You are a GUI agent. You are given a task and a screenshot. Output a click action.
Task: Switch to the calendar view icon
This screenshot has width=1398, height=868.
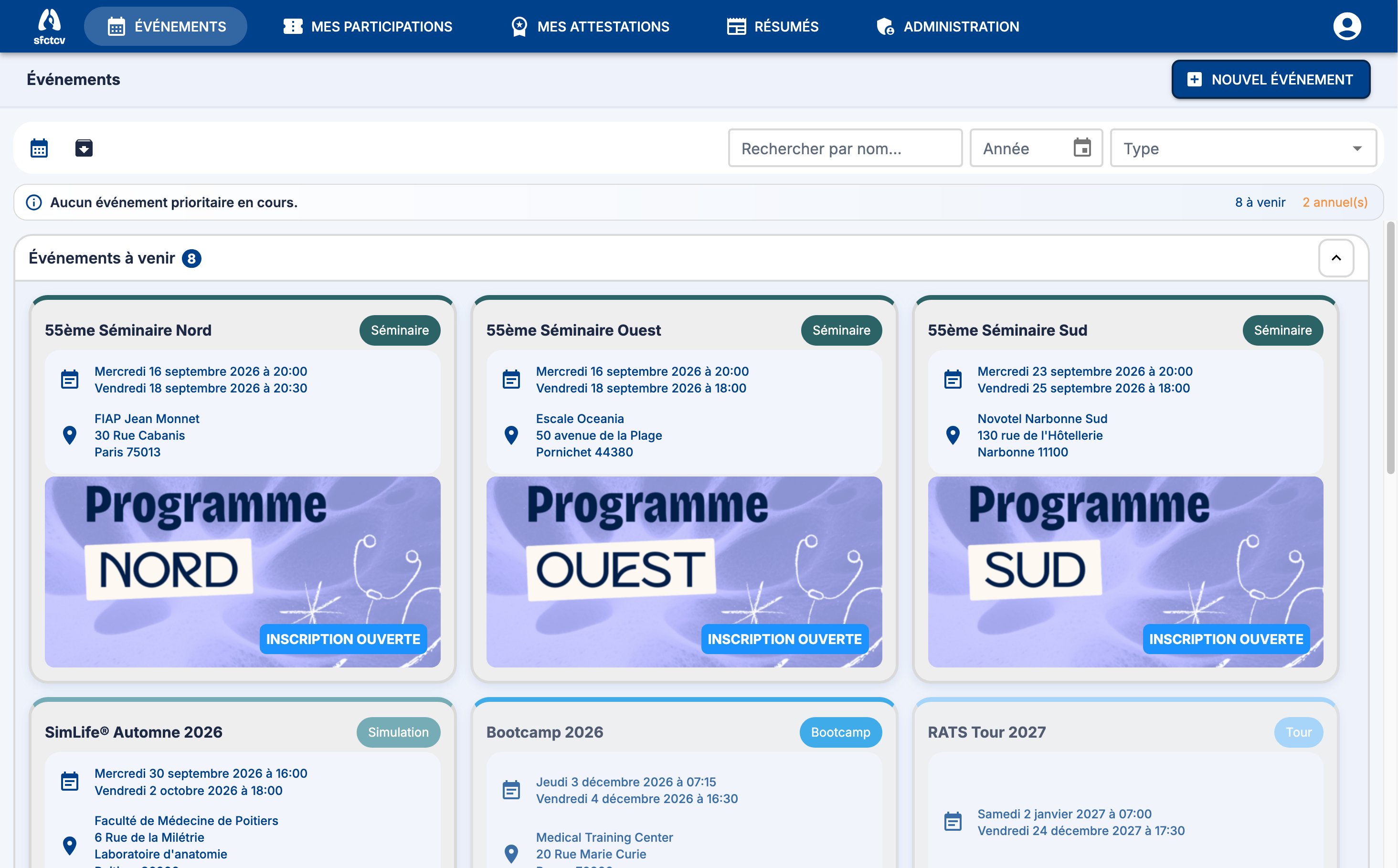pos(39,148)
